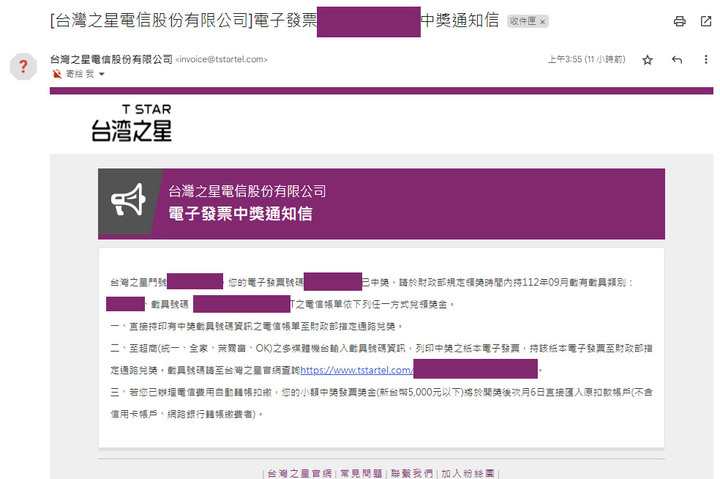Open the 聯繫我們 footer link

click(x=412, y=473)
